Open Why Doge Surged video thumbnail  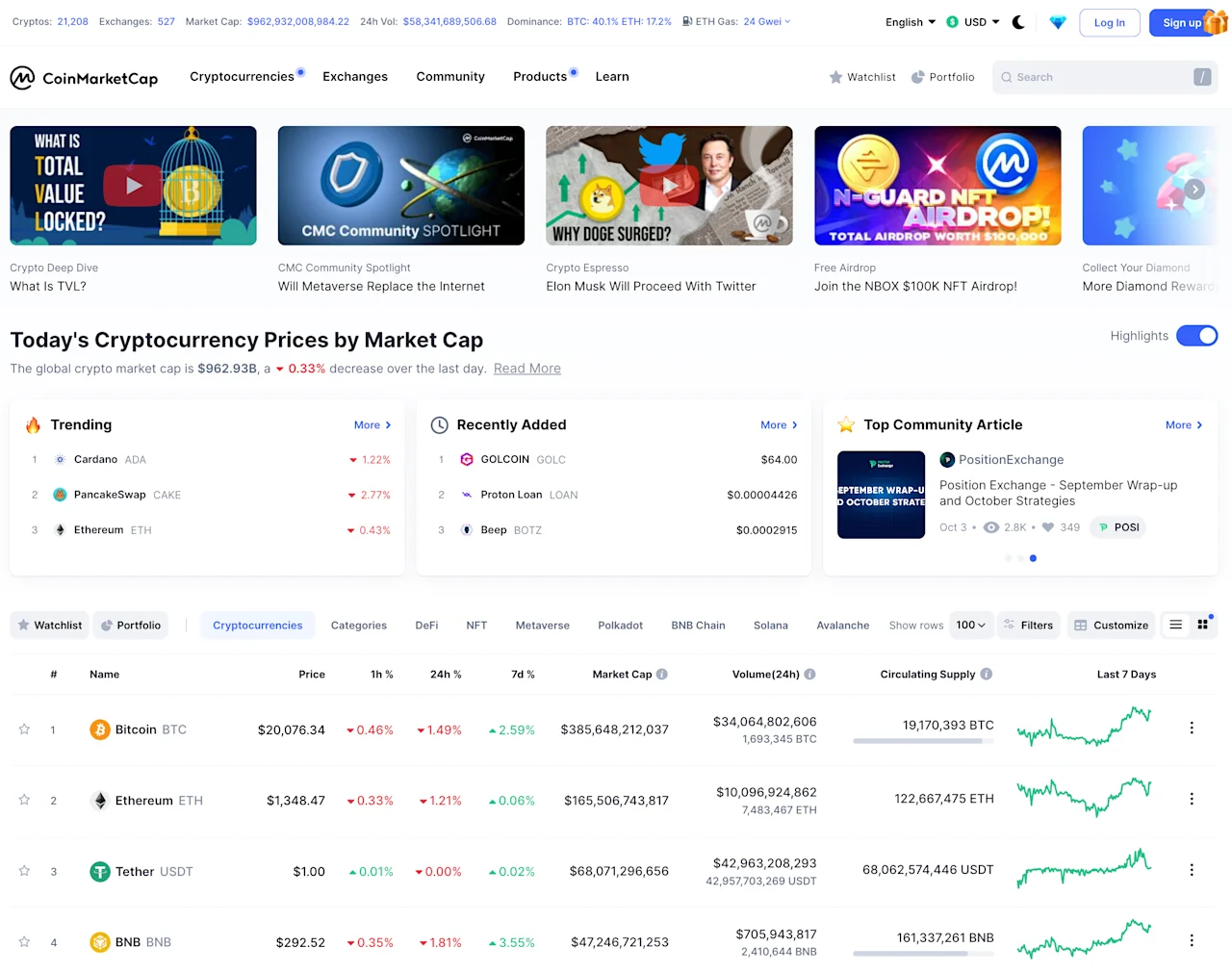click(669, 186)
